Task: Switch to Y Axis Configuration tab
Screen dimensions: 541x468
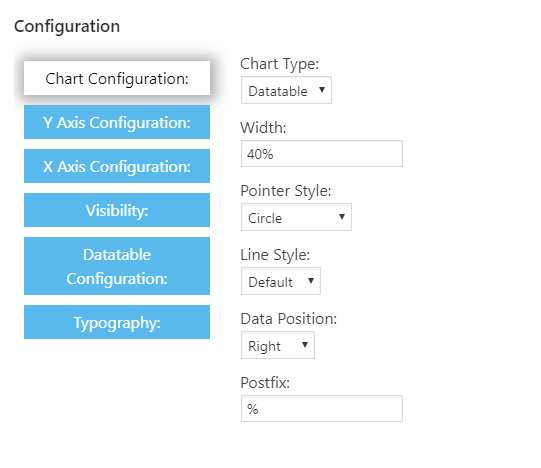Action: pos(117,122)
